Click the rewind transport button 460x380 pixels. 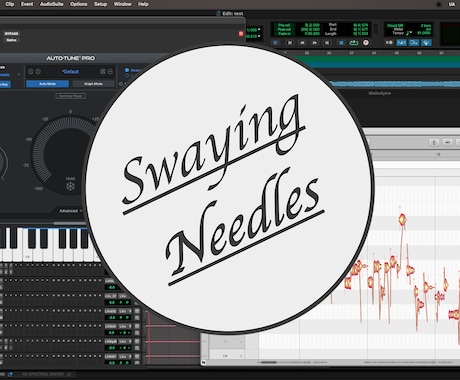(302, 43)
